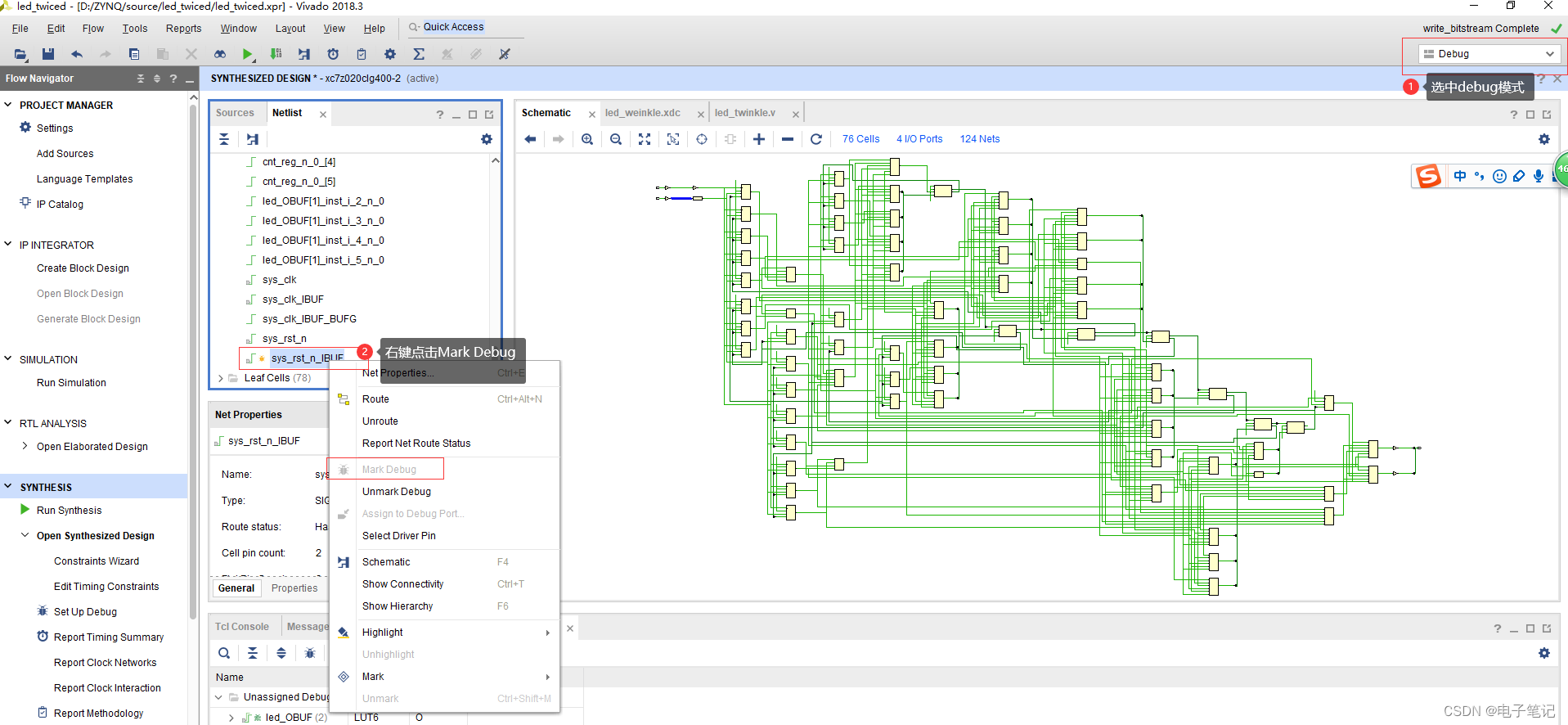This screenshot has width=1568, height=725.
Task: Collapse the Open Synthesized Design subtree
Action: coord(25,535)
